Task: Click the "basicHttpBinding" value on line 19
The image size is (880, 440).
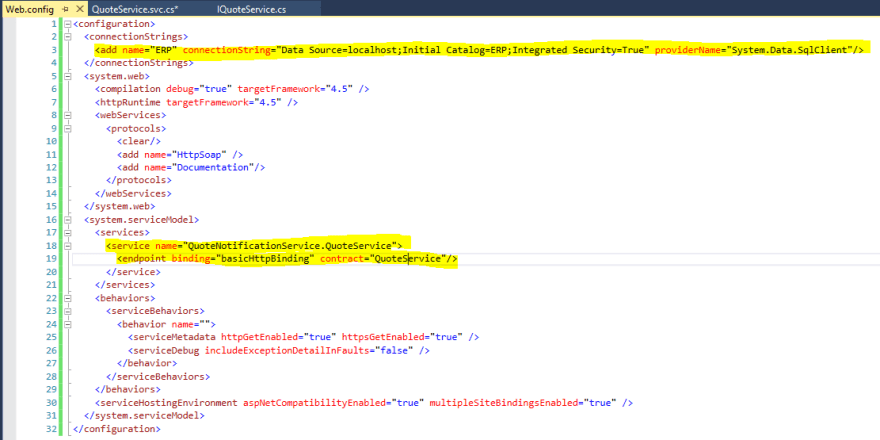Action: 263,259
